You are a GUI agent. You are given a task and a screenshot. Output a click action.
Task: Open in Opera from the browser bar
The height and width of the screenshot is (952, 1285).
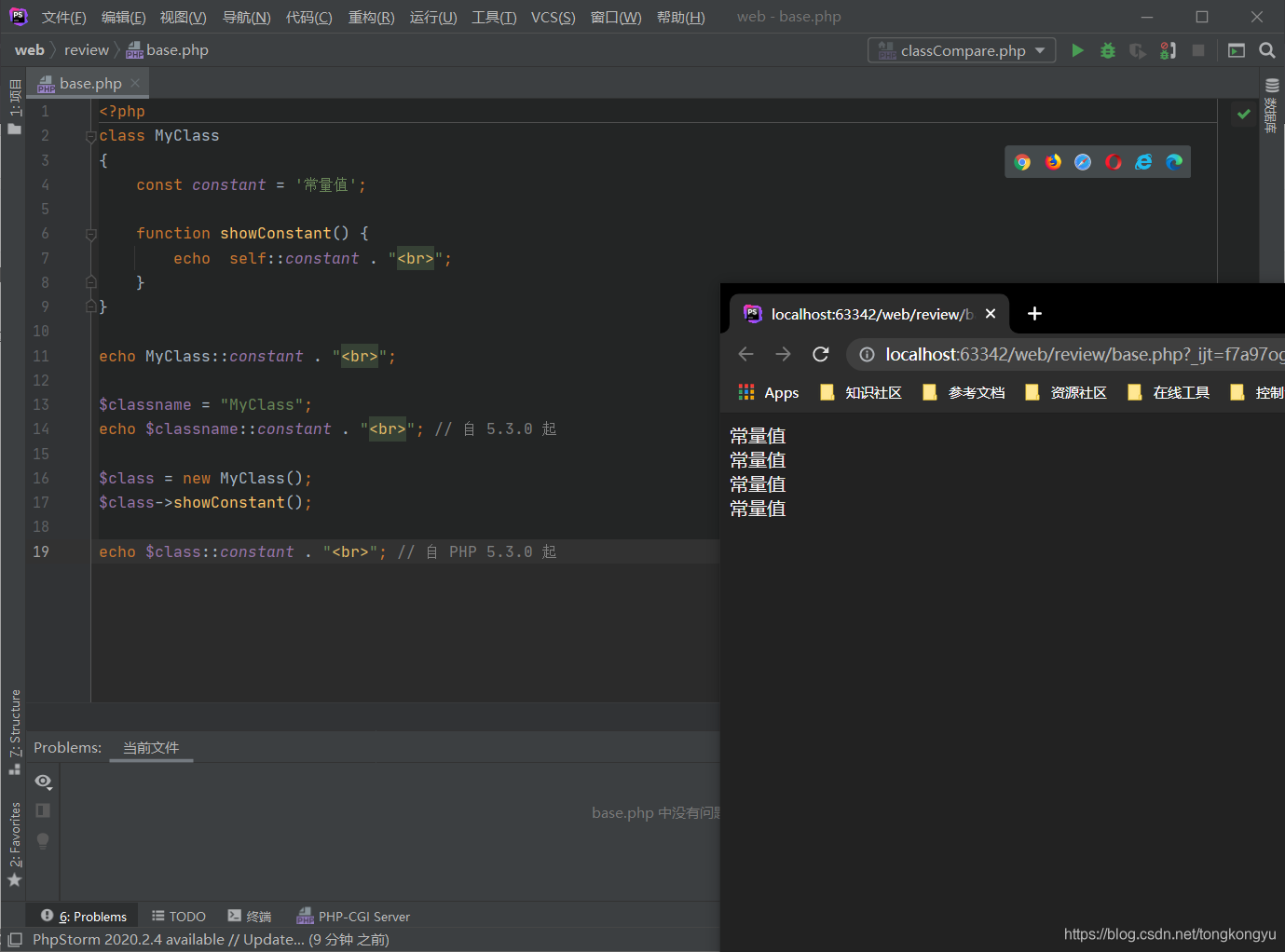pyautogui.click(x=1114, y=162)
